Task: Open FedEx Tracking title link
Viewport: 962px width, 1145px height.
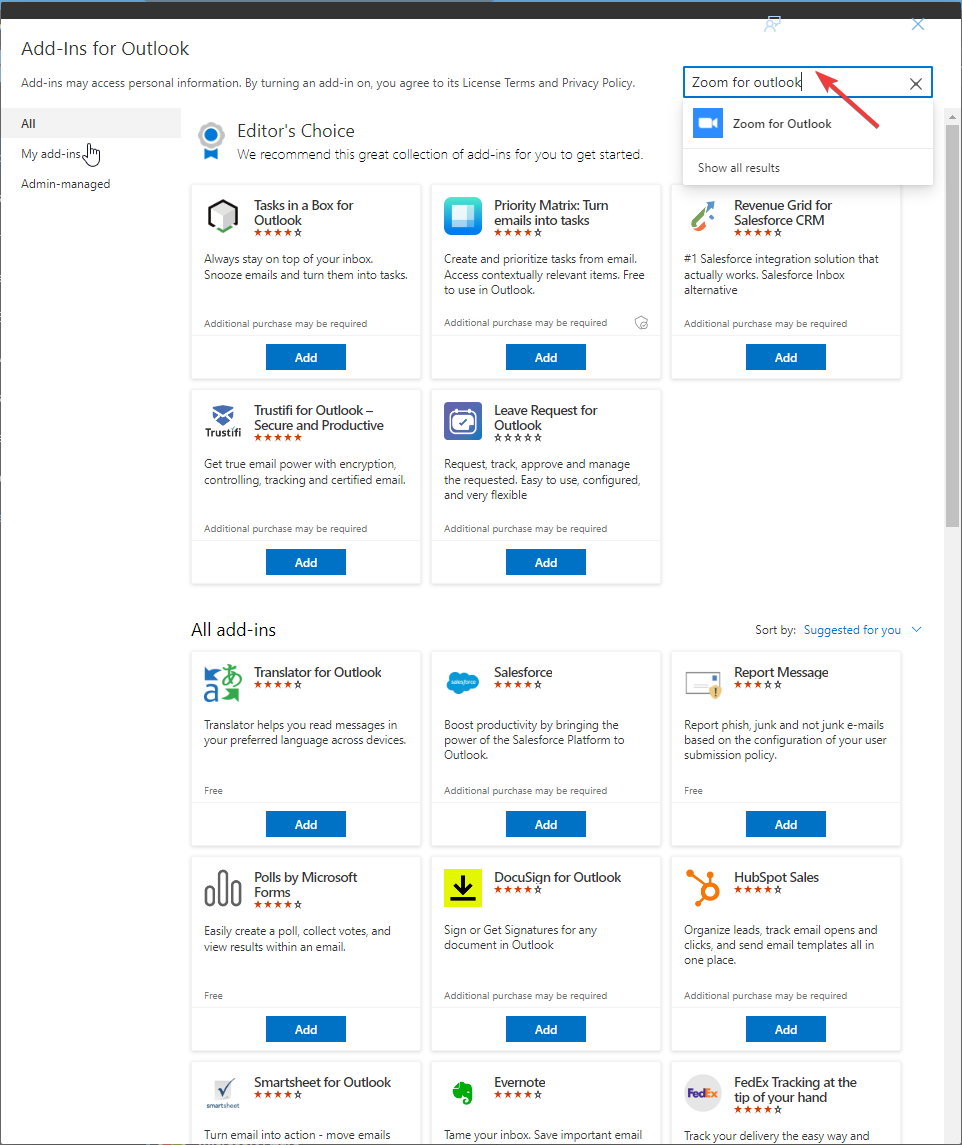Action: pyautogui.click(x=795, y=1090)
